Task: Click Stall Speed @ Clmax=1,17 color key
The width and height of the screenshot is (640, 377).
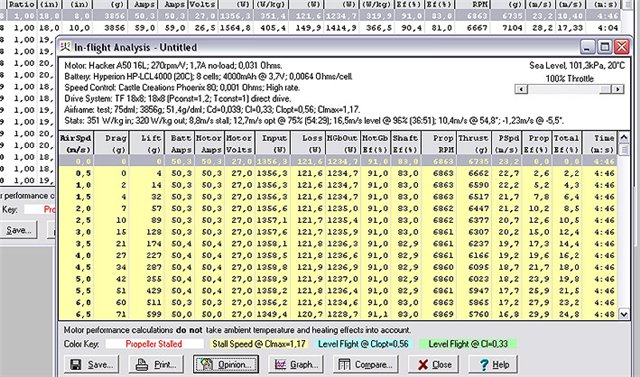Action: point(259,344)
